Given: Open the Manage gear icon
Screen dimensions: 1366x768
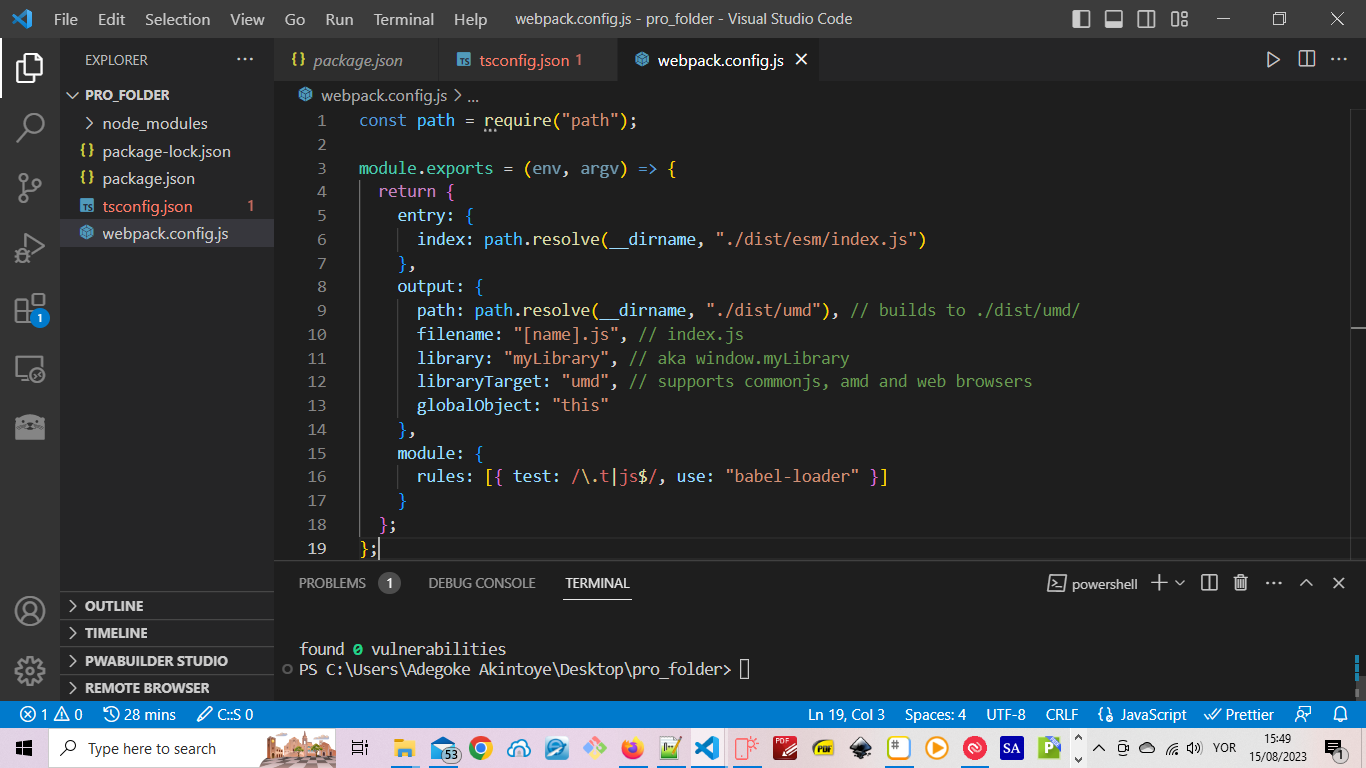Looking at the screenshot, I should coord(30,670).
